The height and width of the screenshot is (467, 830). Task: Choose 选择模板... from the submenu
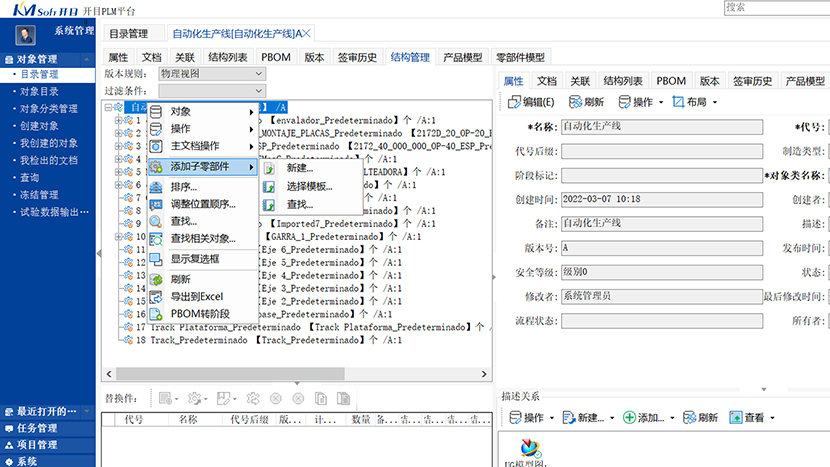[309, 186]
